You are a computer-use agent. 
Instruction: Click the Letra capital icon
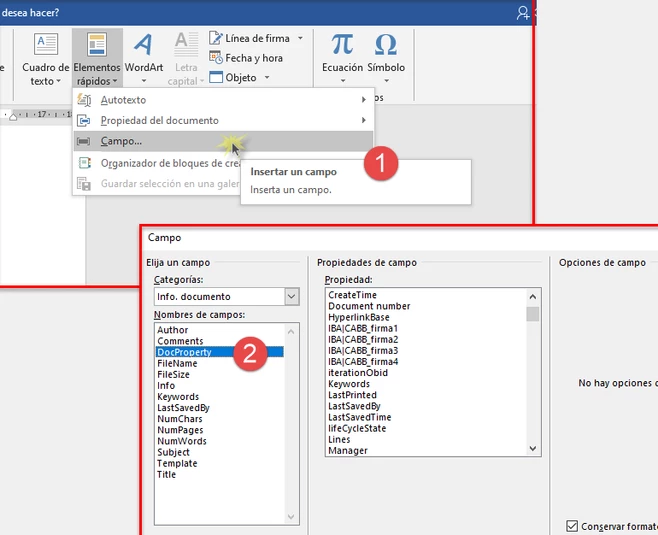click(186, 44)
